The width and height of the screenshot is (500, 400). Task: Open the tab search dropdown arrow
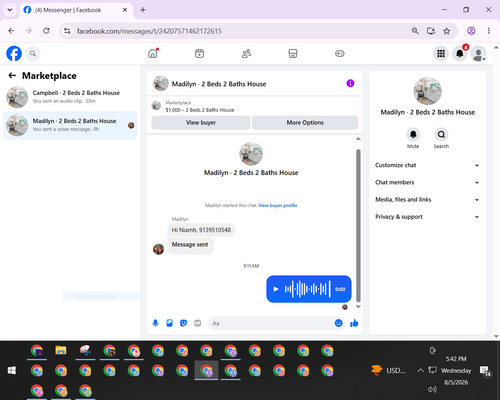[x=10, y=10]
